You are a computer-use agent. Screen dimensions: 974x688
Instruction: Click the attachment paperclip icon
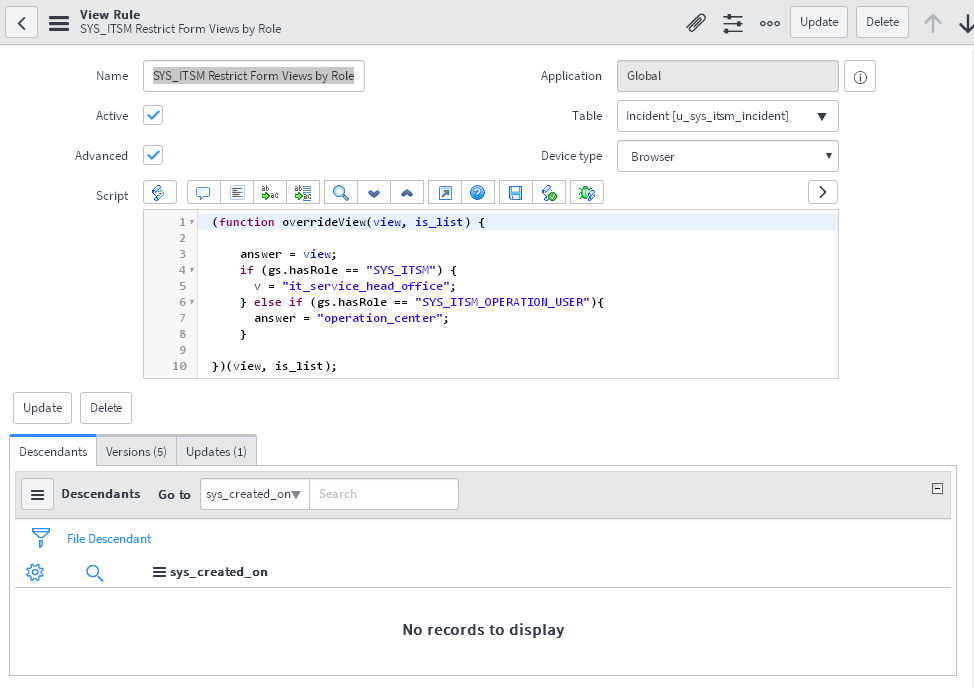pos(696,23)
